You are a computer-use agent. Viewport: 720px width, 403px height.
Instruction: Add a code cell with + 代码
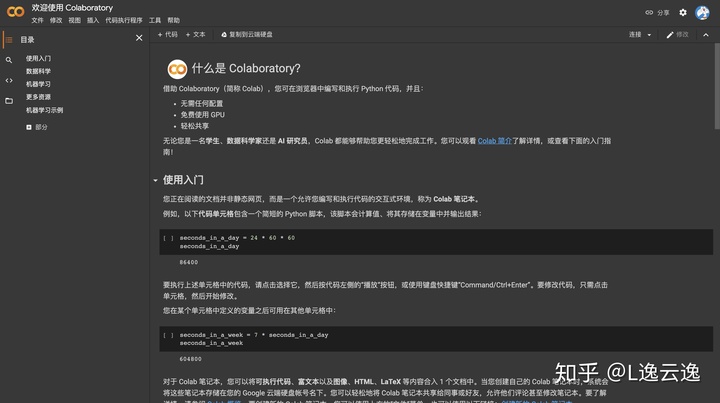point(168,34)
